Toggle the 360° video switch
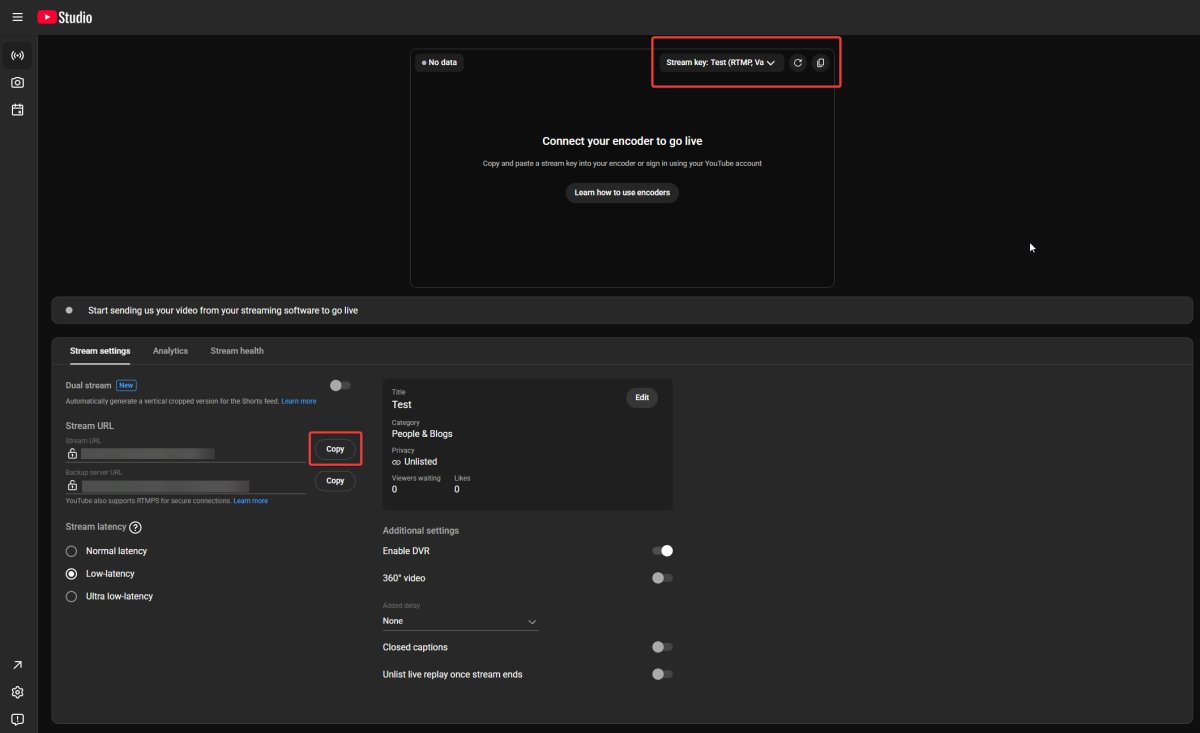The width and height of the screenshot is (1200, 733). coord(662,578)
